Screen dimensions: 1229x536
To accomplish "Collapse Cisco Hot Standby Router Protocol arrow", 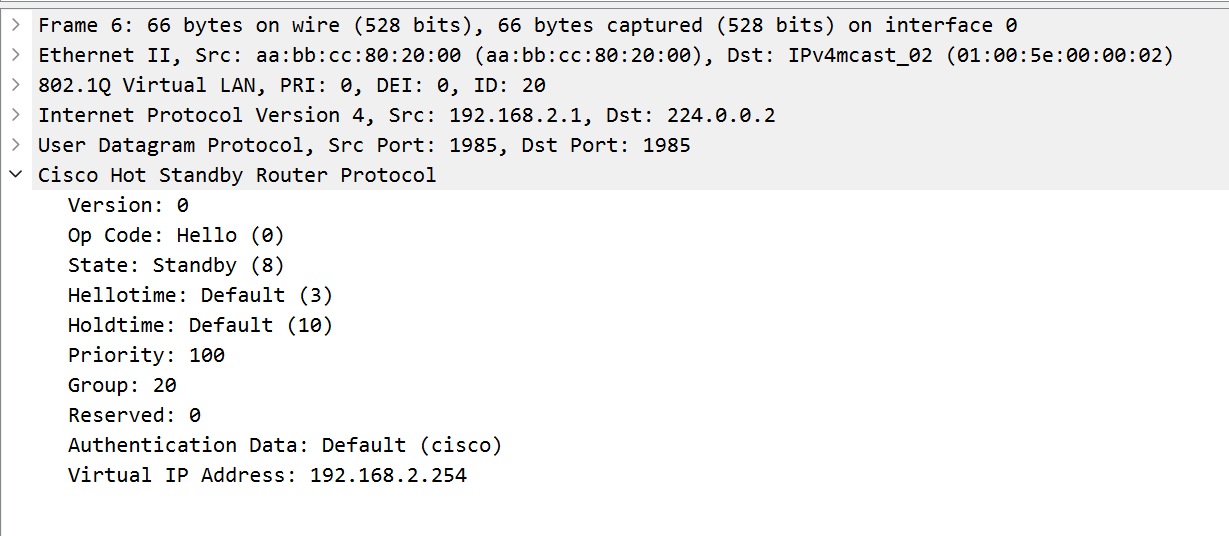I will click(15, 175).
